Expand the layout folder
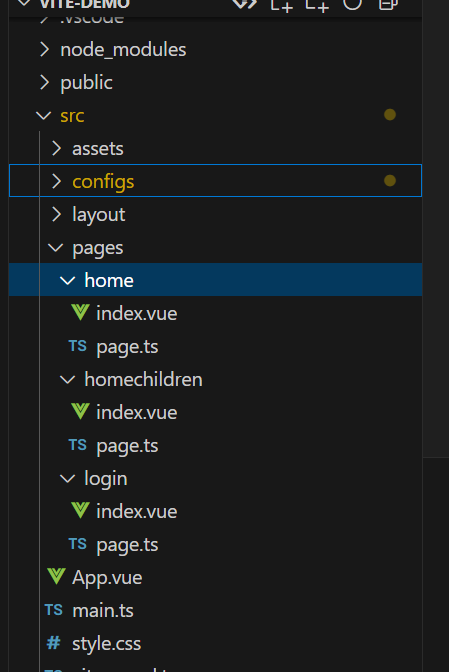Viewport: 449px width, 672px height. coord(216,214)
